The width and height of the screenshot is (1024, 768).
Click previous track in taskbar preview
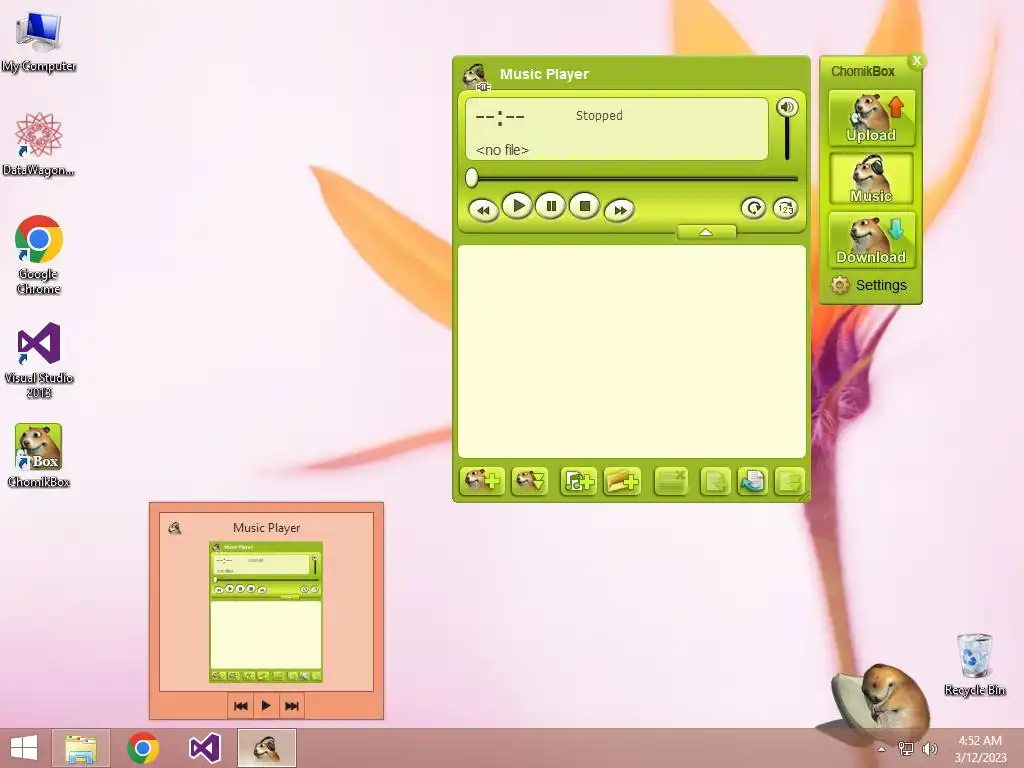point(240,706)
